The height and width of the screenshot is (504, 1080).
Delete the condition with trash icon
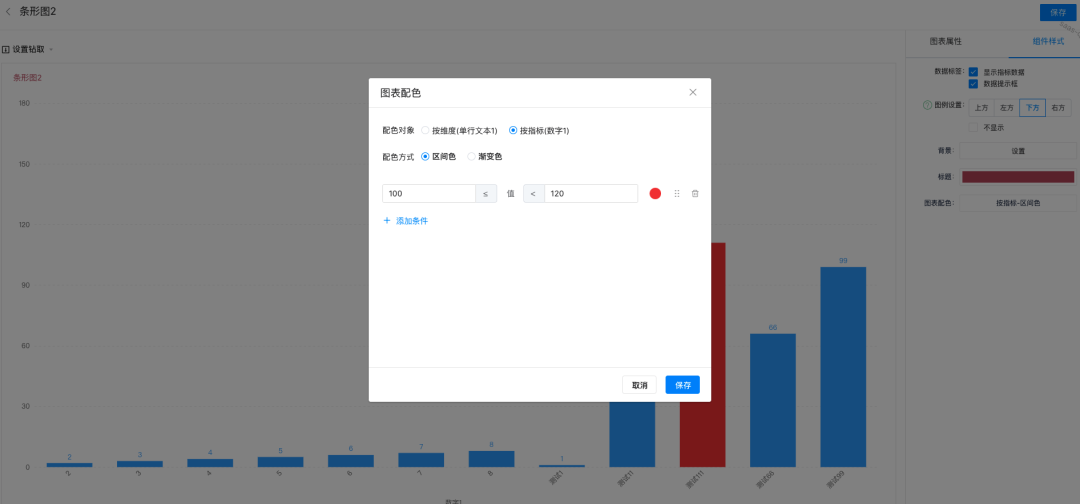pyautogui.click(x=695, y=193)
